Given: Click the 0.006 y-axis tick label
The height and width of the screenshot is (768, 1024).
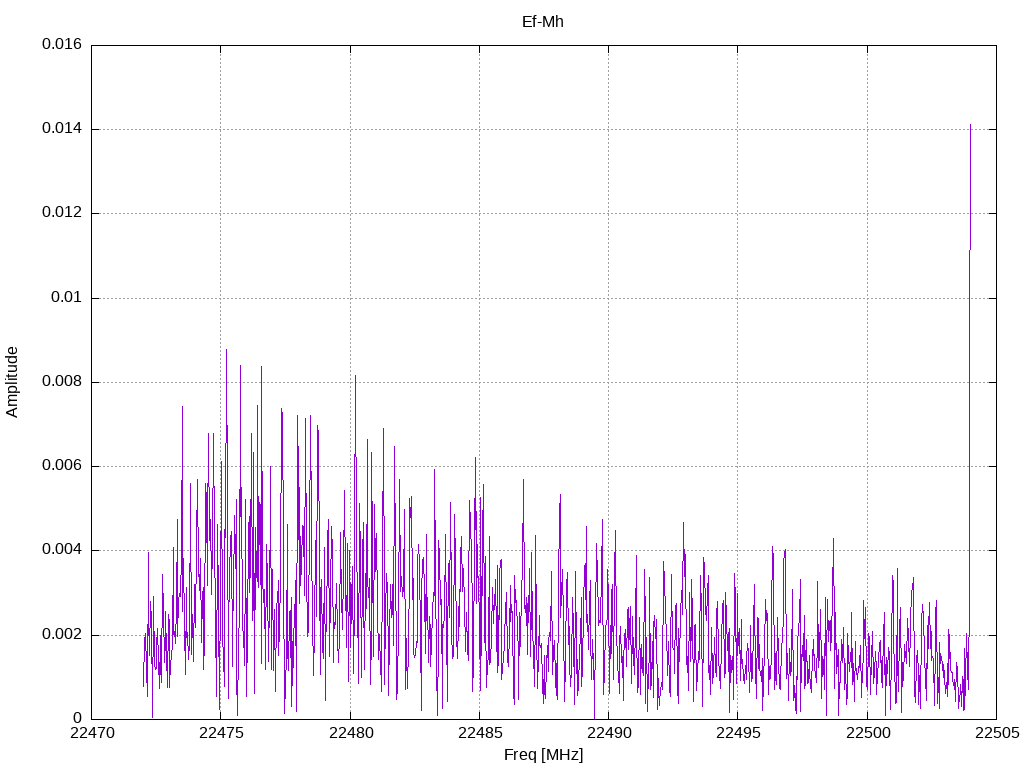Looking at the screenshot, I should pos(62,466).
